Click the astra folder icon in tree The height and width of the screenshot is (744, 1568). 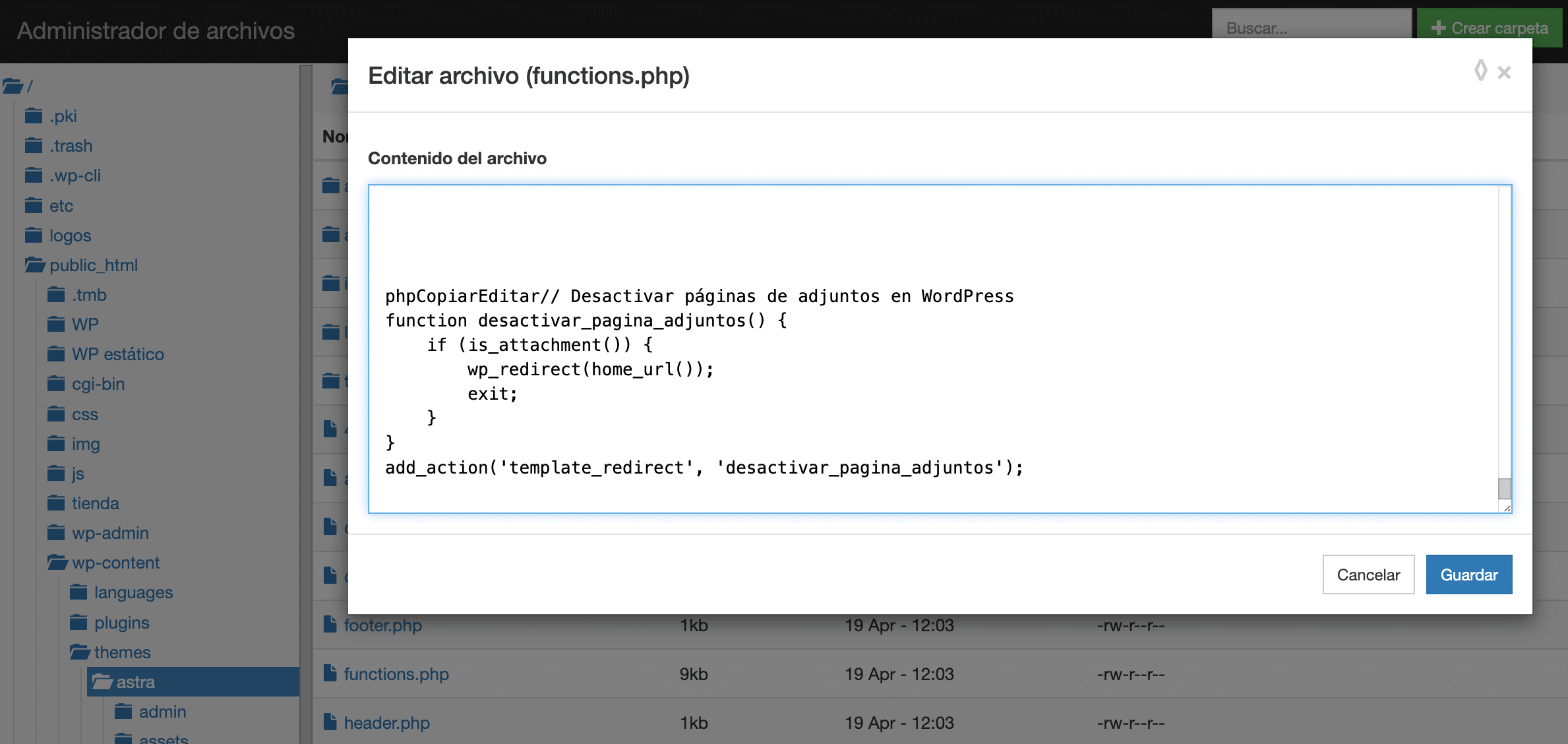102,681
